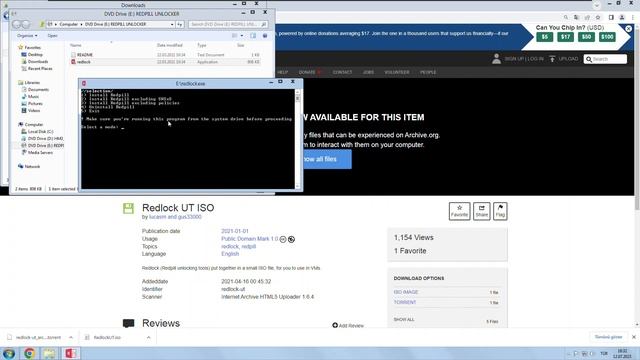Click the console window vertical scrollbar
The height and width of the screenshot is (360, 640).
(x=298, y=139)
